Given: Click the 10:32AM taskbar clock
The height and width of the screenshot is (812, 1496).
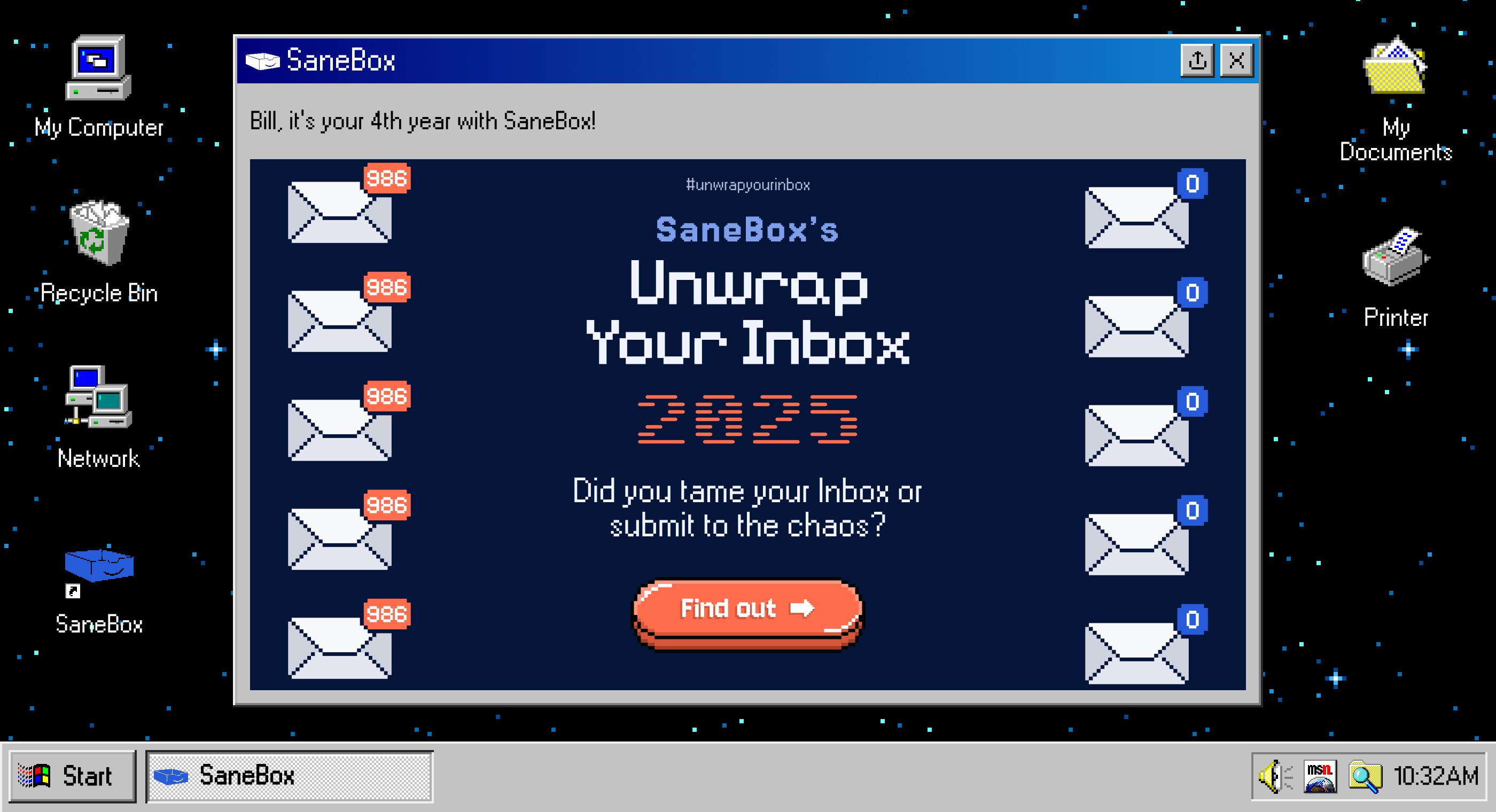Looking at the screenshot, I should tap(1435, 776).
